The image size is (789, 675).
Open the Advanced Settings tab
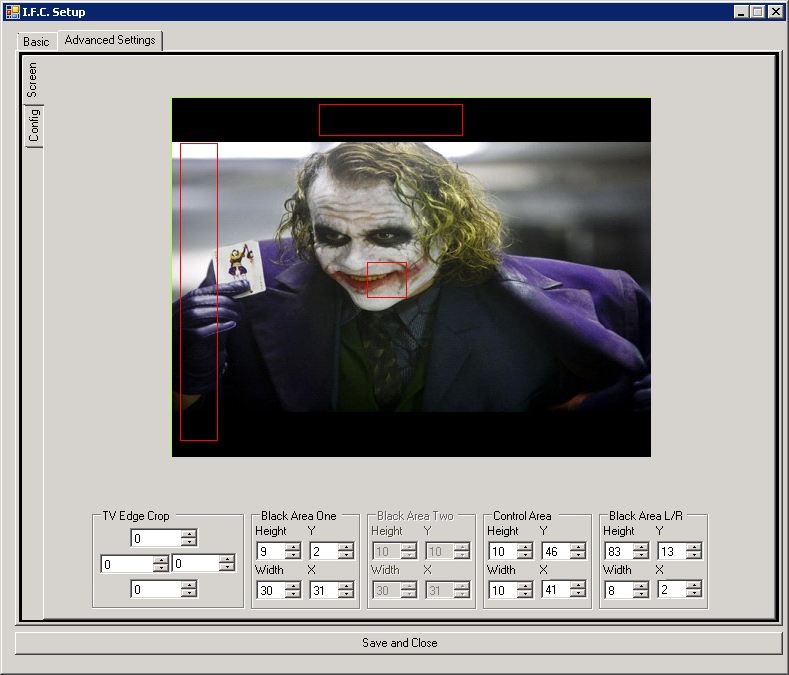pyautogui.click(x=110, y=41)
